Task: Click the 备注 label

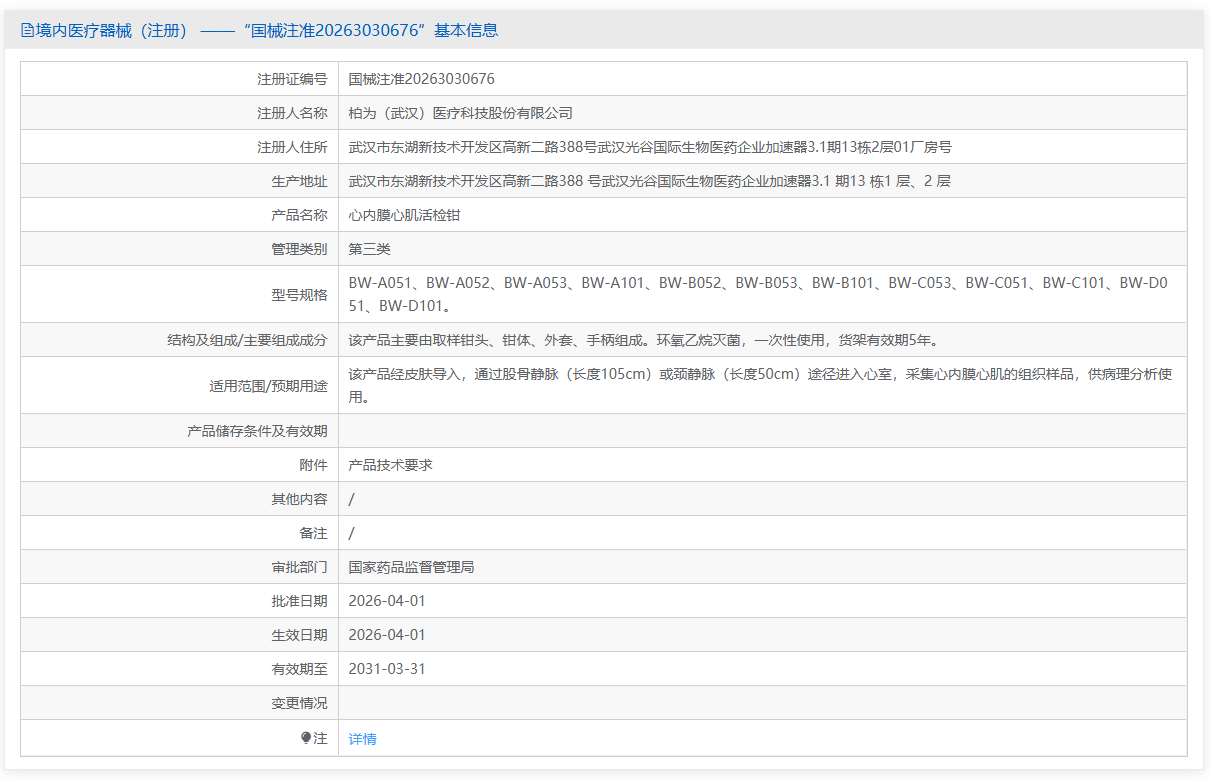Action: (313, 533)
